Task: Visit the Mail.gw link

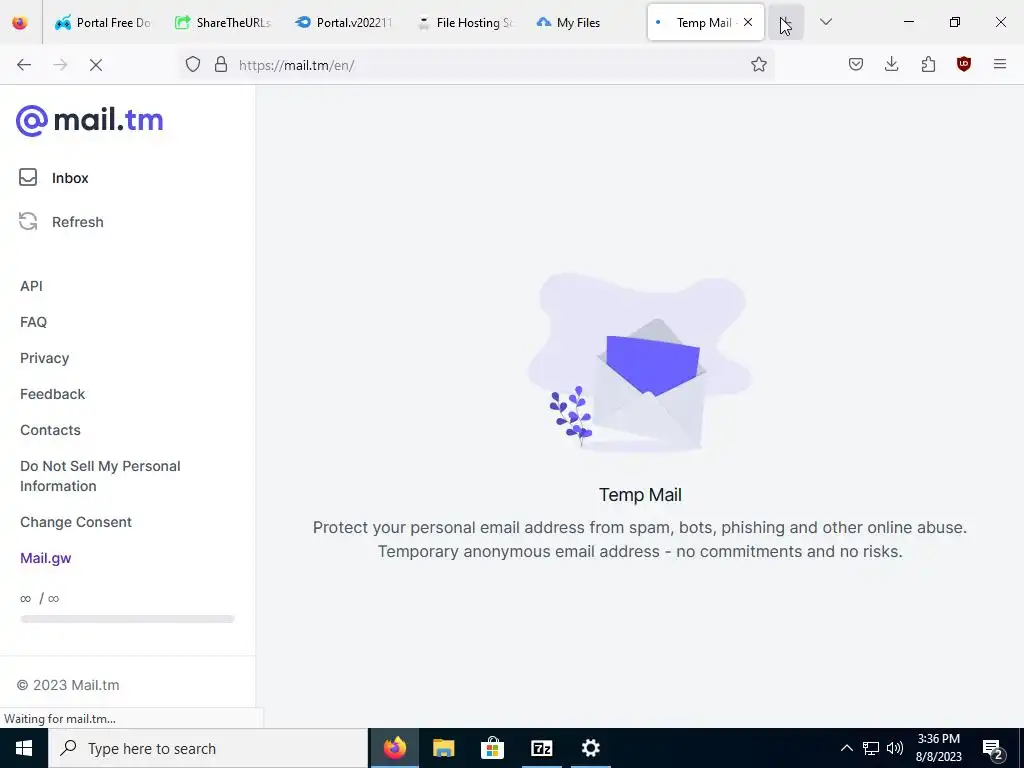Action: pos(46,558)
